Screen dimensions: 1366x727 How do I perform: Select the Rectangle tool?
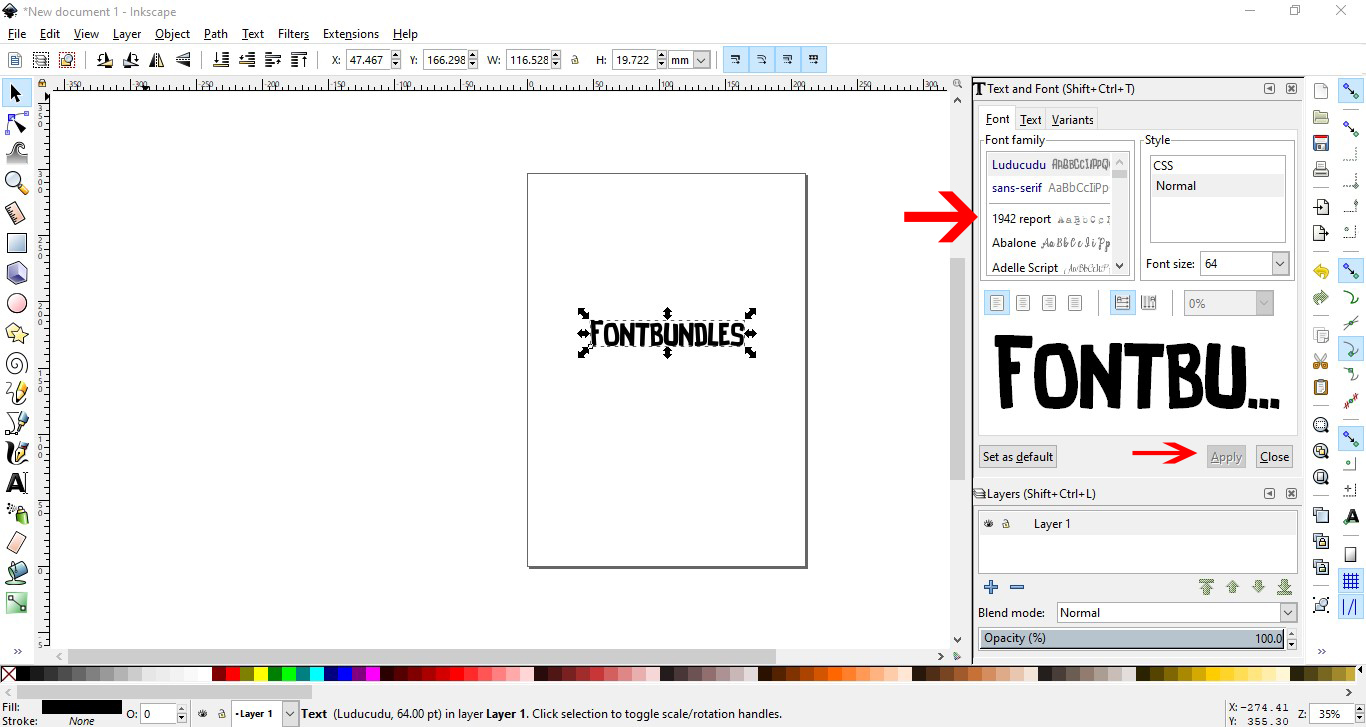point(16,243)
